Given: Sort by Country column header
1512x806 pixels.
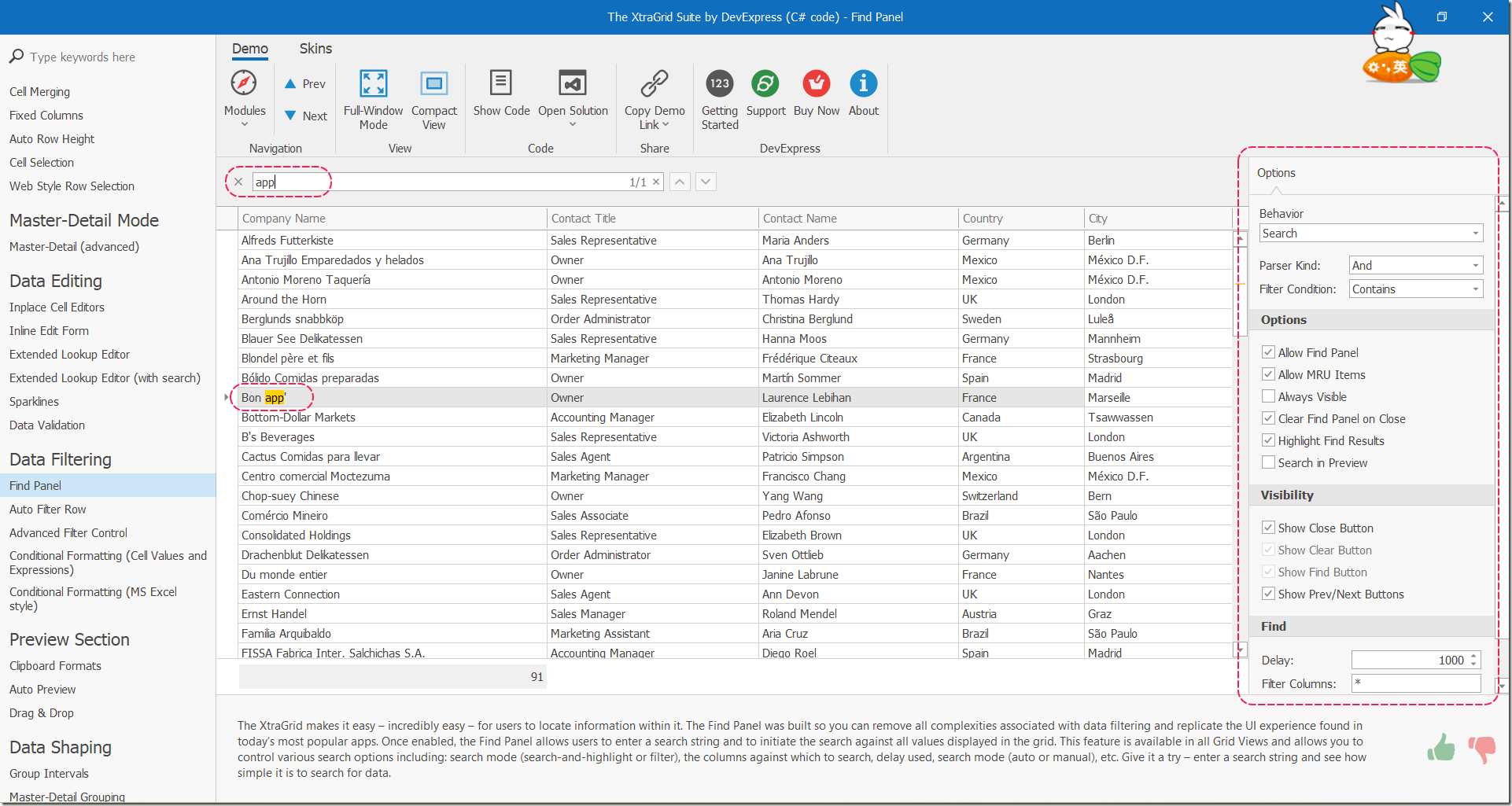Looking at the screenshot, I should click(x=1021, y=219).
